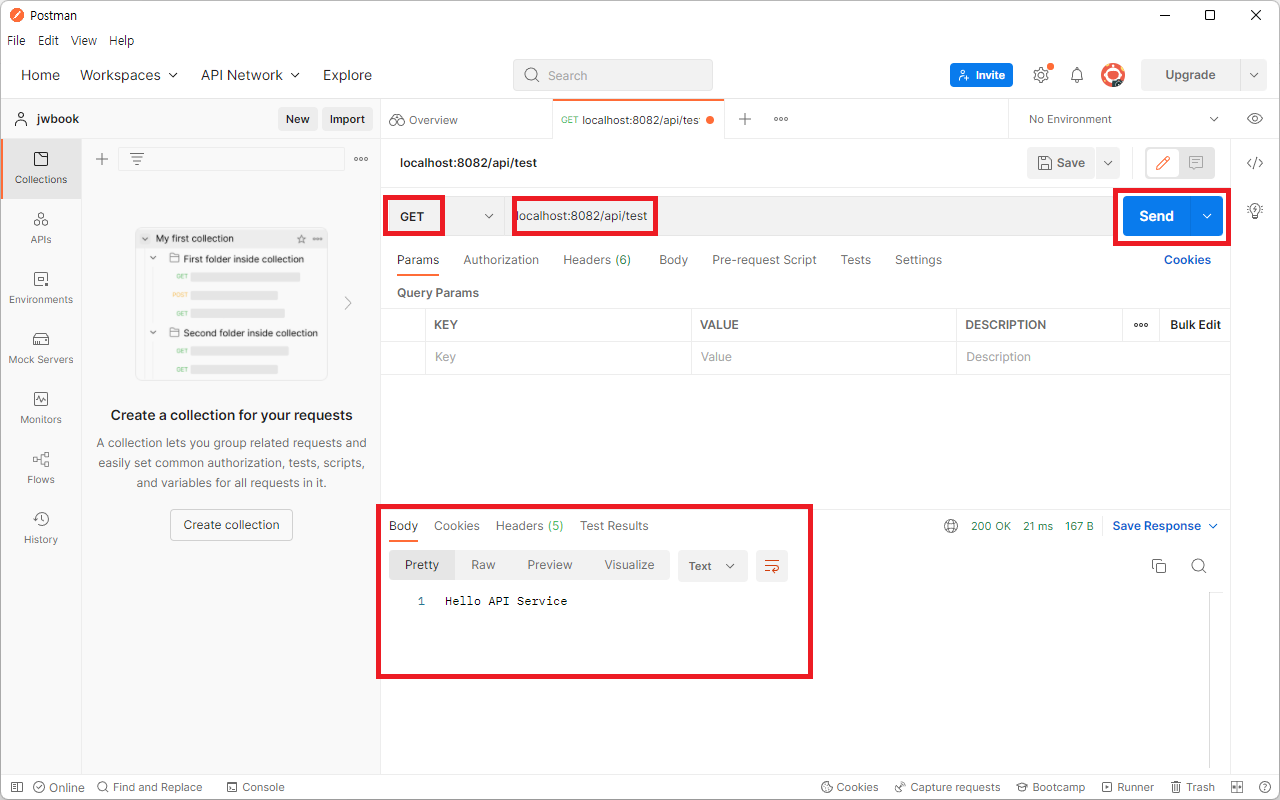The image size is (1280, 800).
Task: Open the notifications bell
Action: [1077, 75]
